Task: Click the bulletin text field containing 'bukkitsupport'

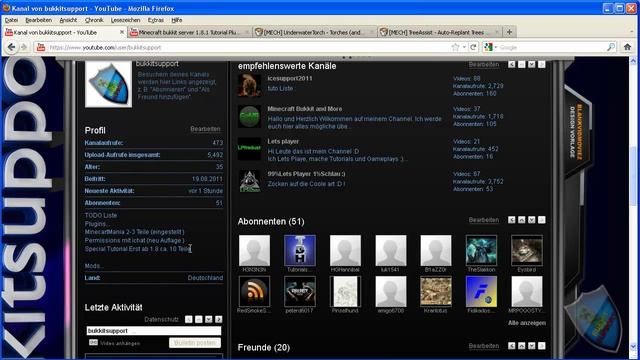Action: pos(153,331)
